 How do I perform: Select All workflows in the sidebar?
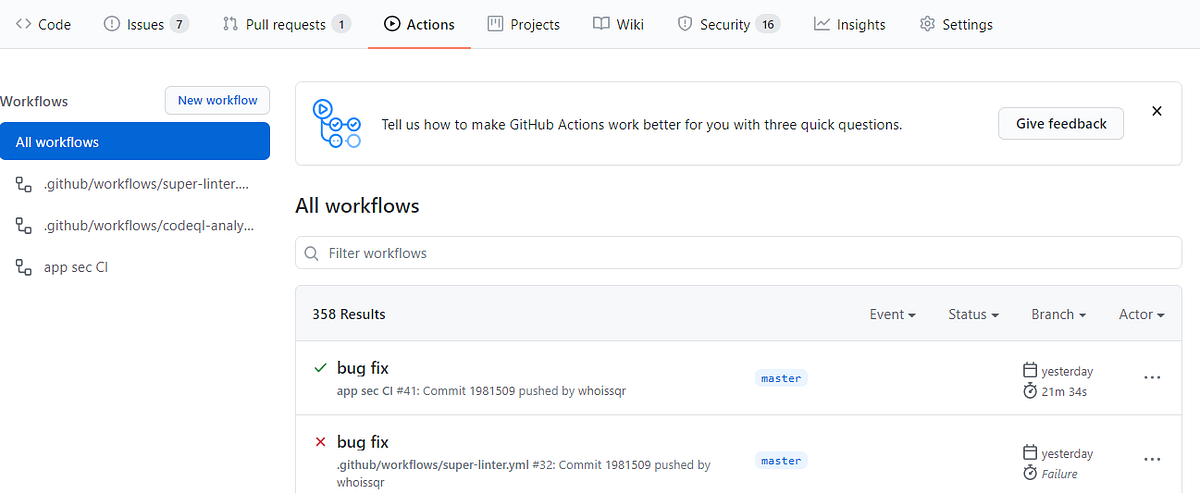[135, 142]
